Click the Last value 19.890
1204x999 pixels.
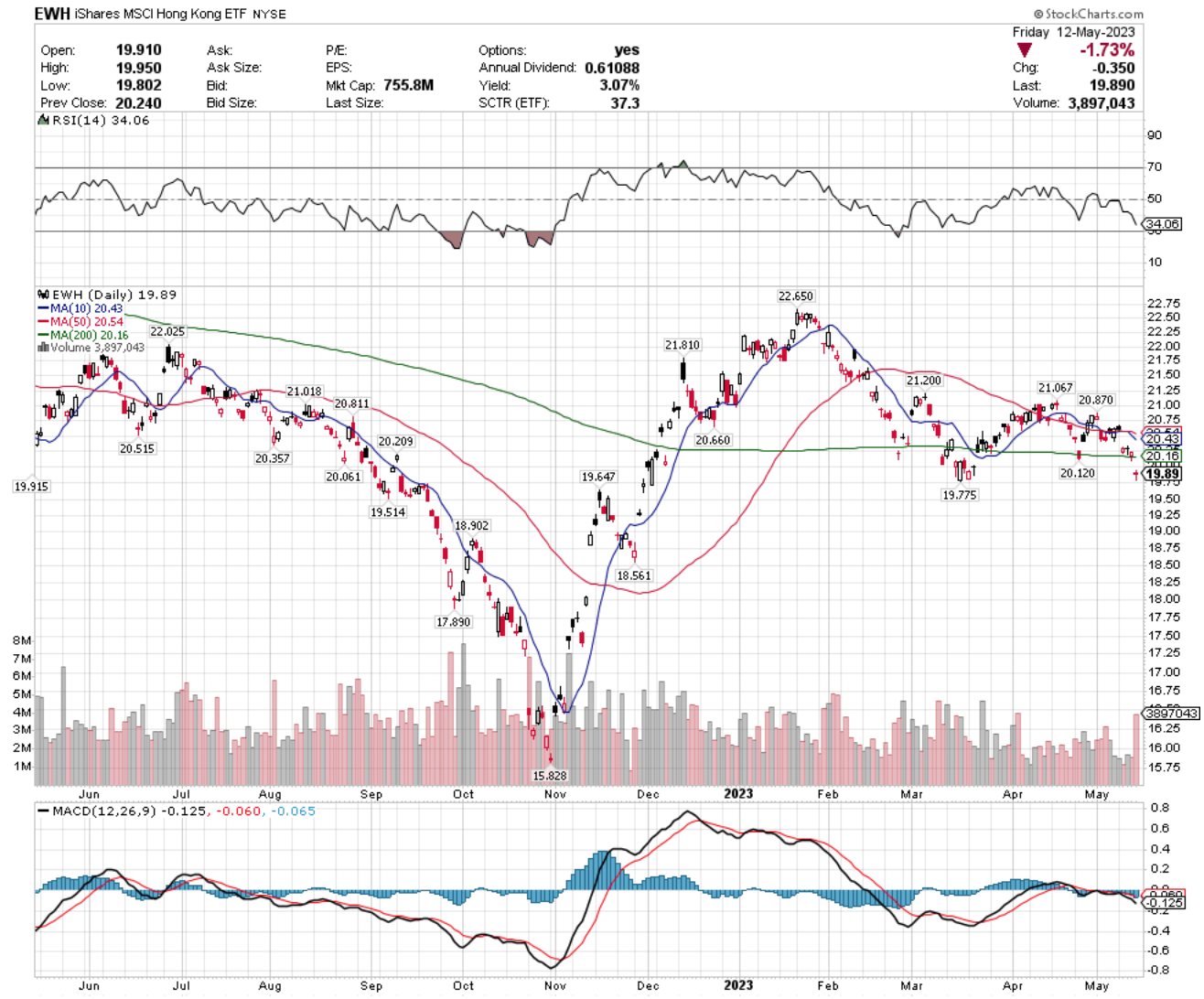(x=1112, y=85)
